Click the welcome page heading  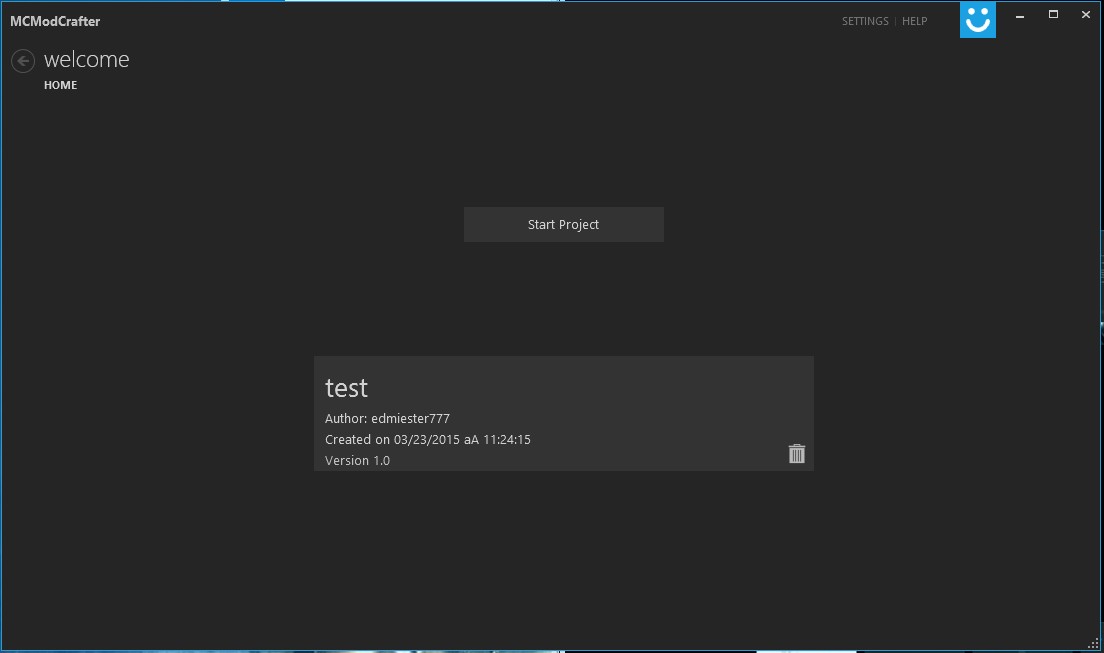(x=87, y=60)
